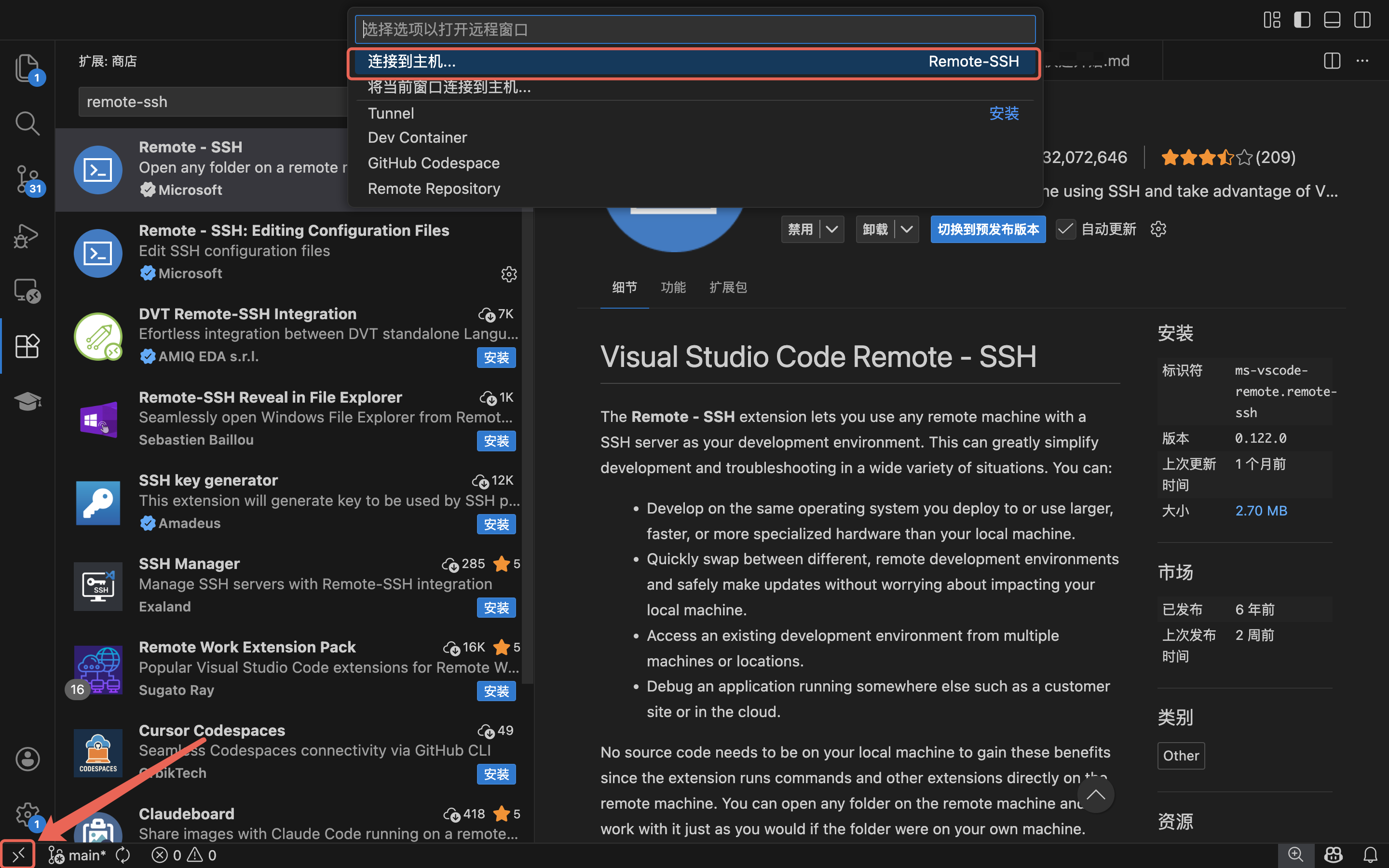Install the SSH key generator extension
The image size is (1389, 868).
pos(496,524)
